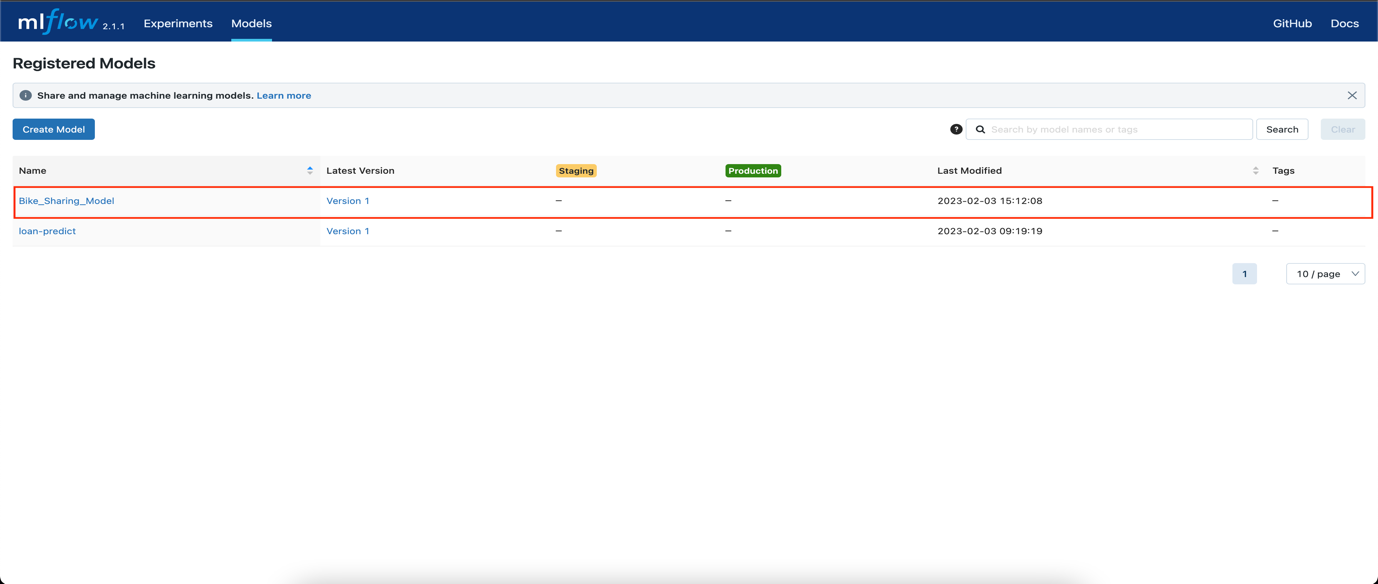The height and width of the screenshot is (584, 1378).
Task: Open Version 1 of Bike_Sharing_Model
Action: (x=348, y=201)
